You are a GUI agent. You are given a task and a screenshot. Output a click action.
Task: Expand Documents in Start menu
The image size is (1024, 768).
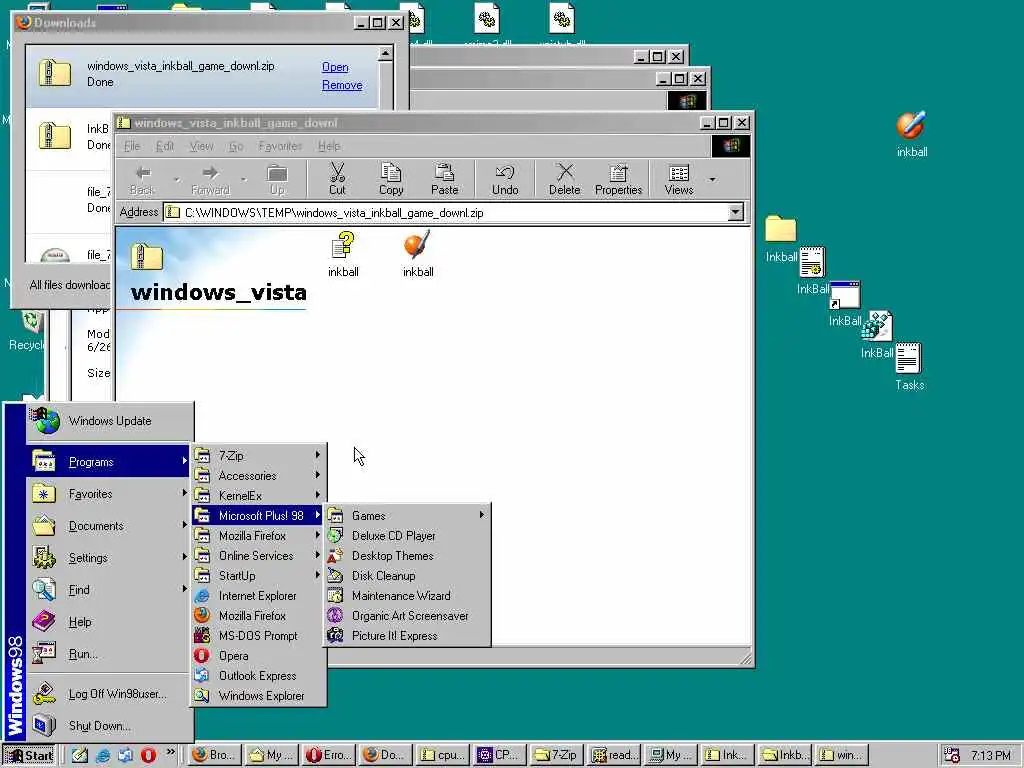110,526
